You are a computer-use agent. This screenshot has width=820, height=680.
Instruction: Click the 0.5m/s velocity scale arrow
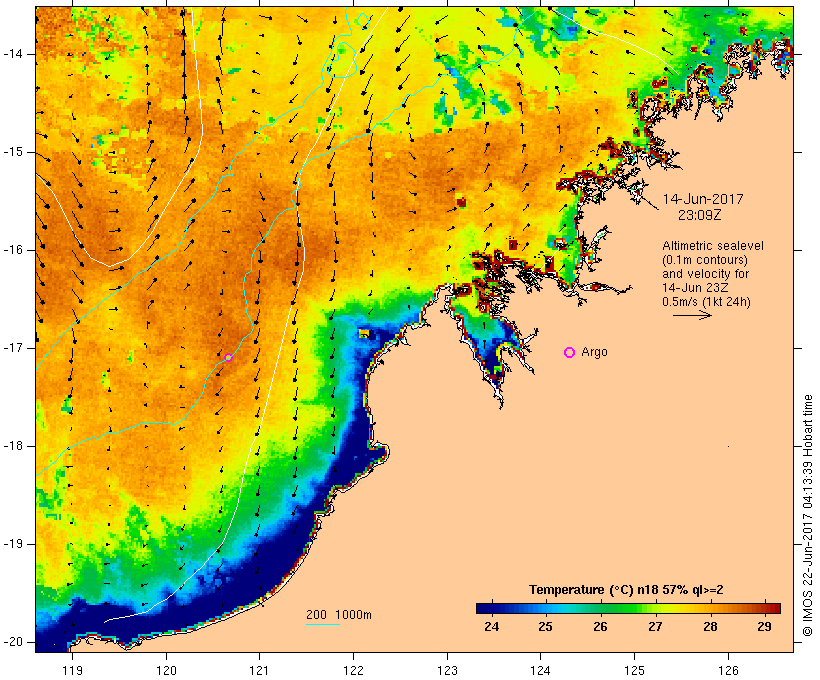pos(692,315)
